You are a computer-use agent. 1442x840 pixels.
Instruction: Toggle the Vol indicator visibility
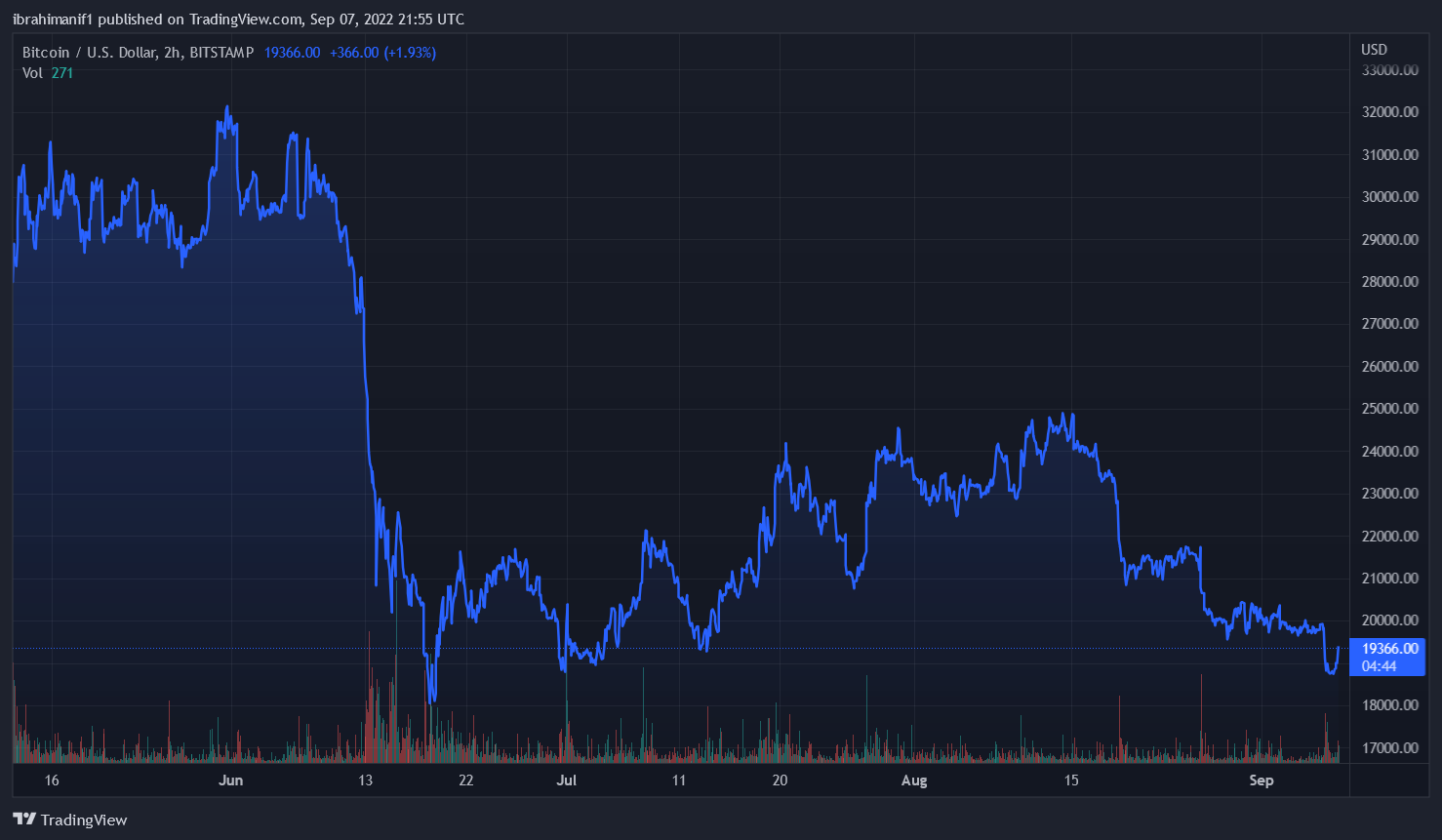[32, 73]
